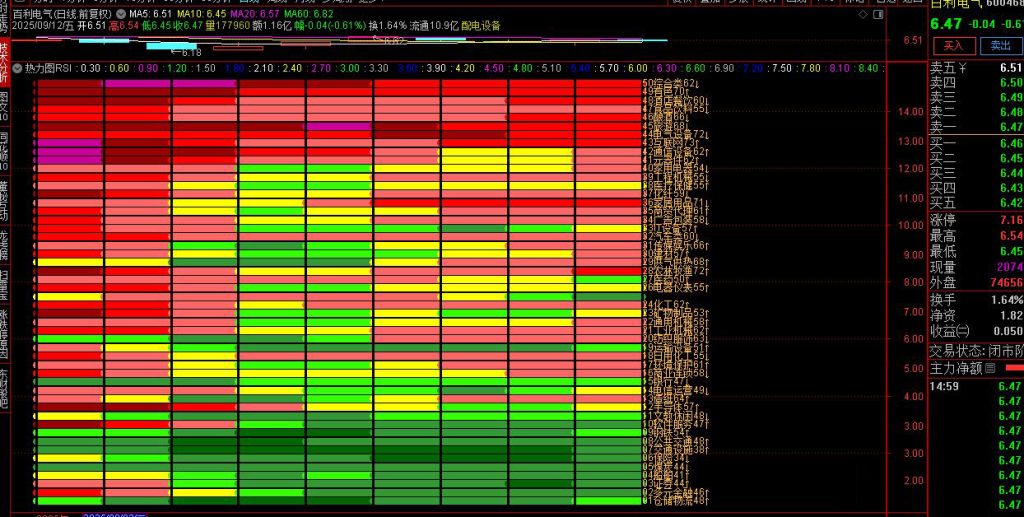The image size is (1024, 517).
Task: Select the 热力图RSI indicator label
Action: 47,68
